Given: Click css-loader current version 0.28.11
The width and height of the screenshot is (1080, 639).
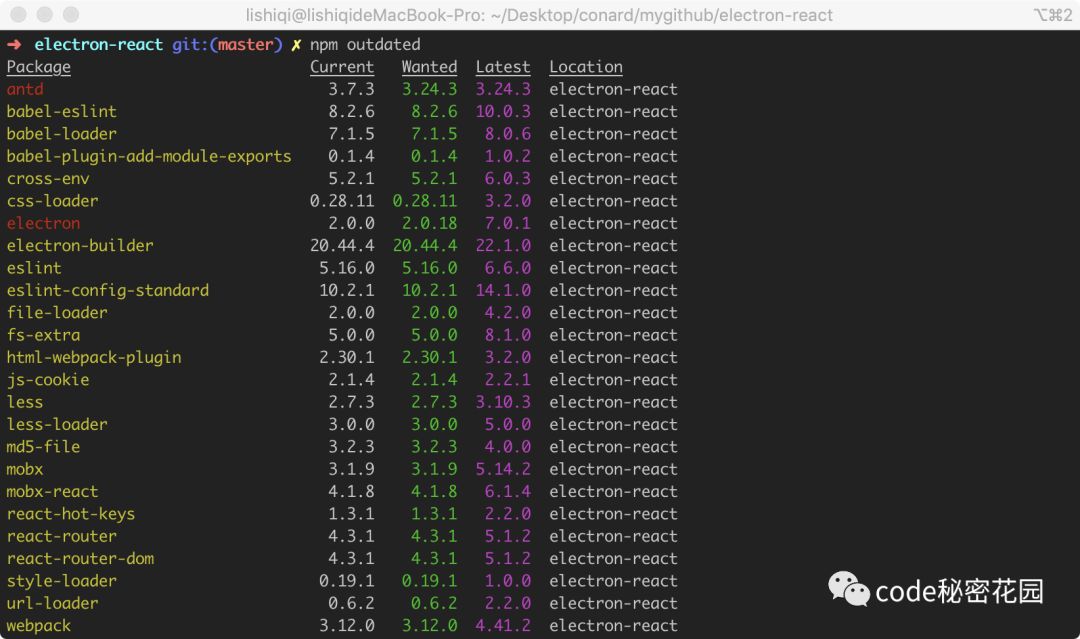Looking at the screenshot, I should coord(342,201).
